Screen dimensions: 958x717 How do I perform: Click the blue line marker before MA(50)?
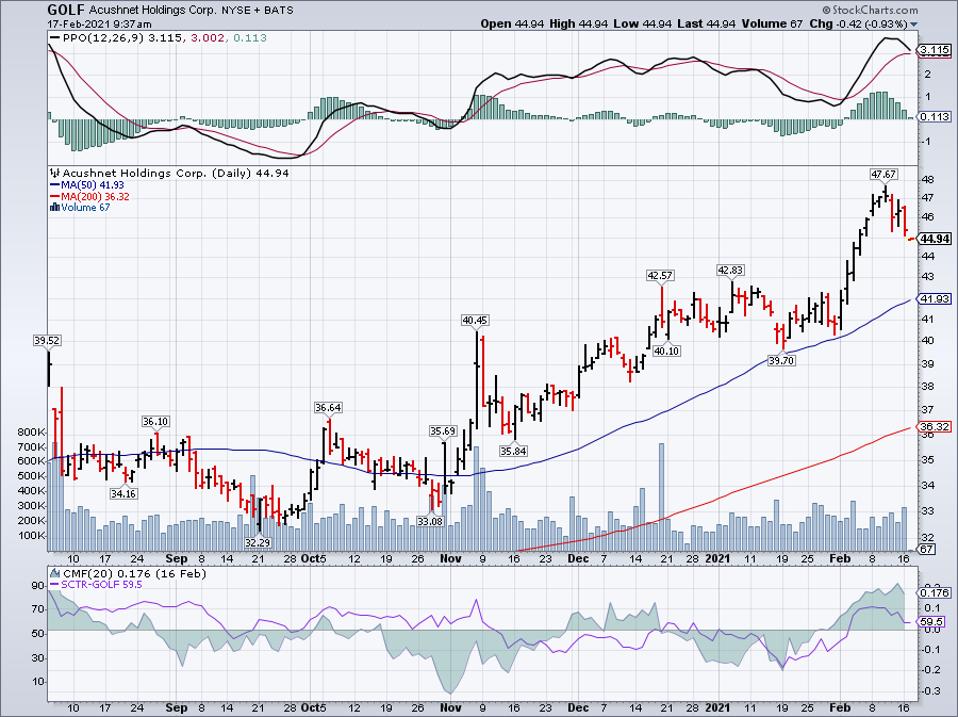pyautogui.click(x=54, y=185)
